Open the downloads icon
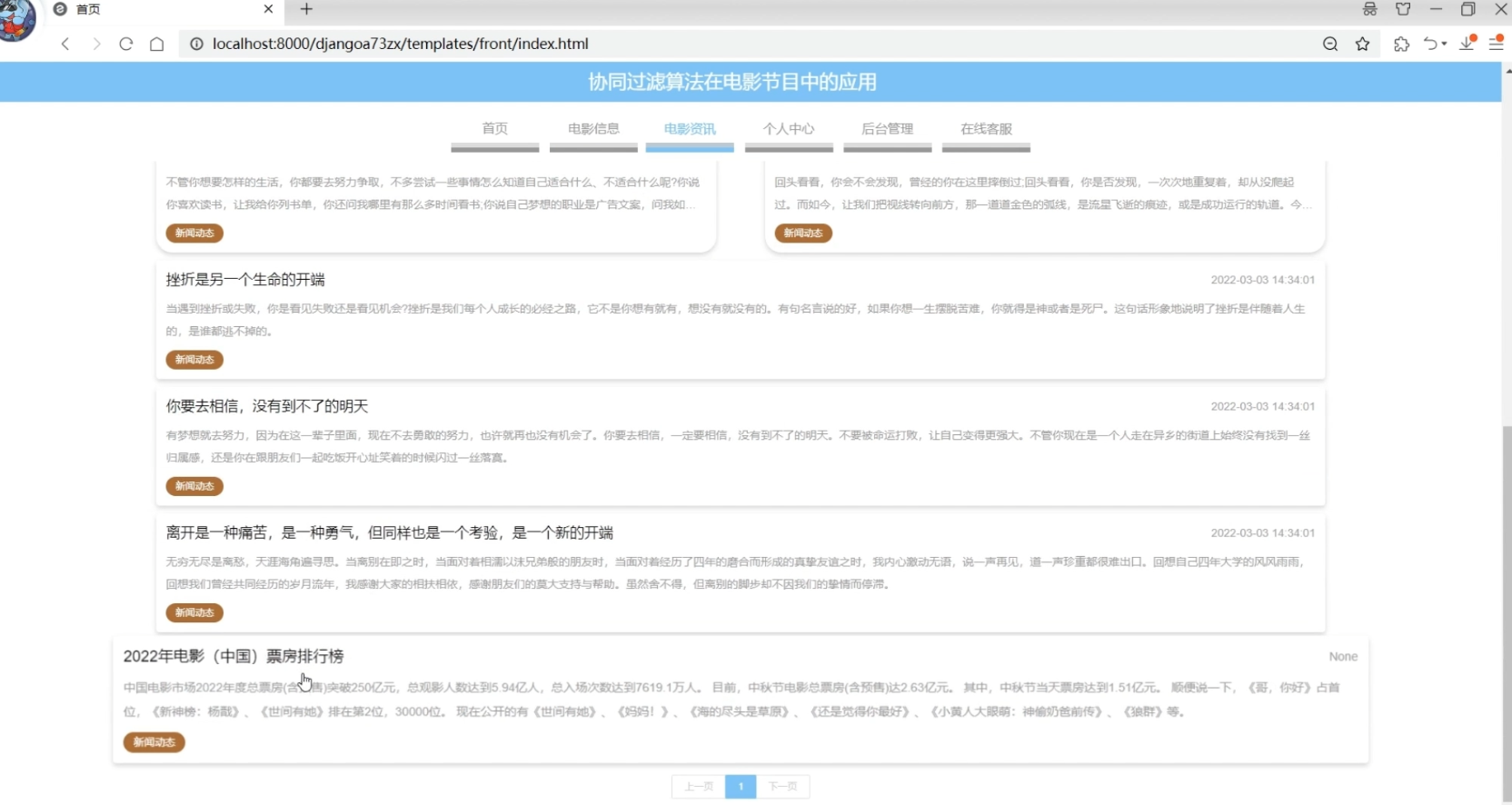This screenshot has height=805, width=1512. [1467, 43]
